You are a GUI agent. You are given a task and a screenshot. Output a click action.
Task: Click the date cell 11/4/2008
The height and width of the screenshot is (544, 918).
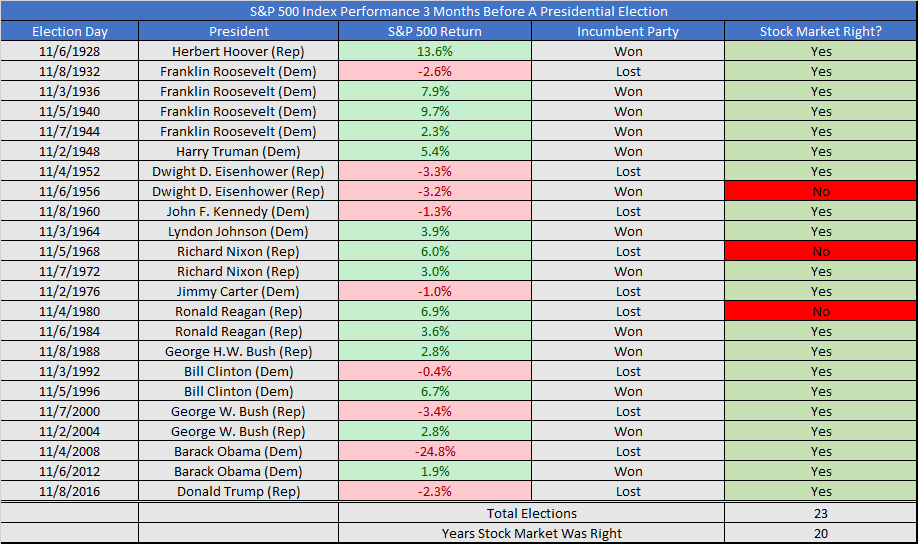[x=70, y=451]
